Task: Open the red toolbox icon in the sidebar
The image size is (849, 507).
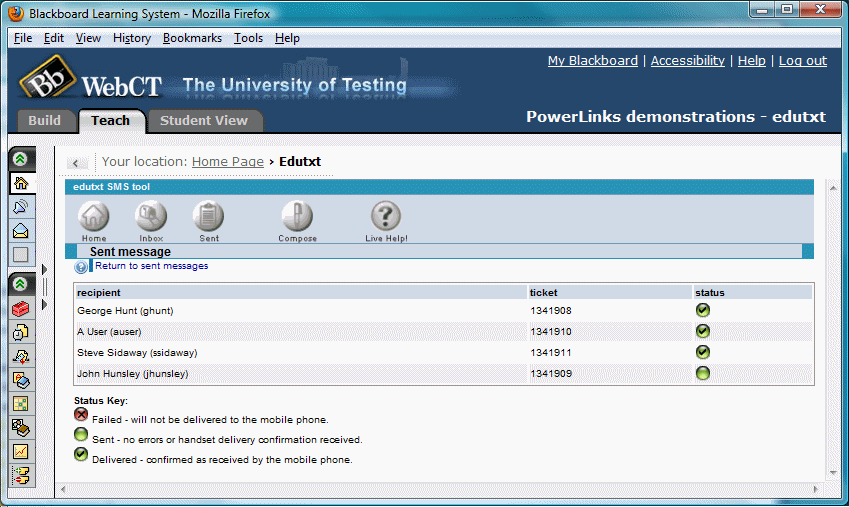Action: (21, 309)
